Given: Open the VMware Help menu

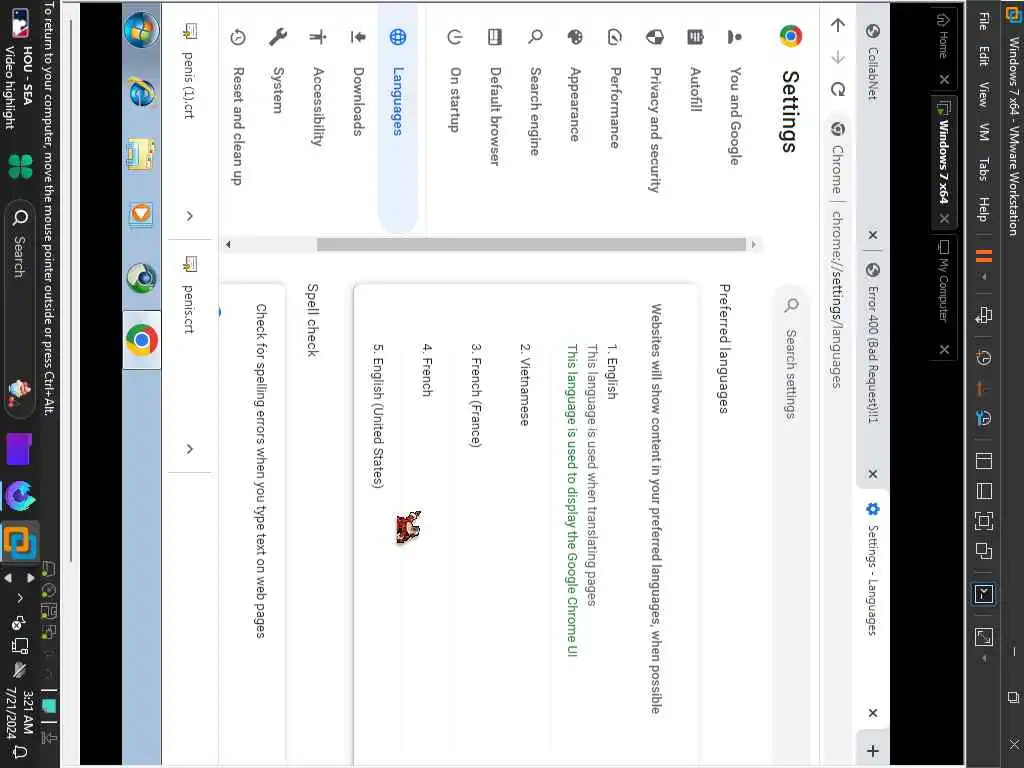Looking at the screenshot, I should coord(983,209).
